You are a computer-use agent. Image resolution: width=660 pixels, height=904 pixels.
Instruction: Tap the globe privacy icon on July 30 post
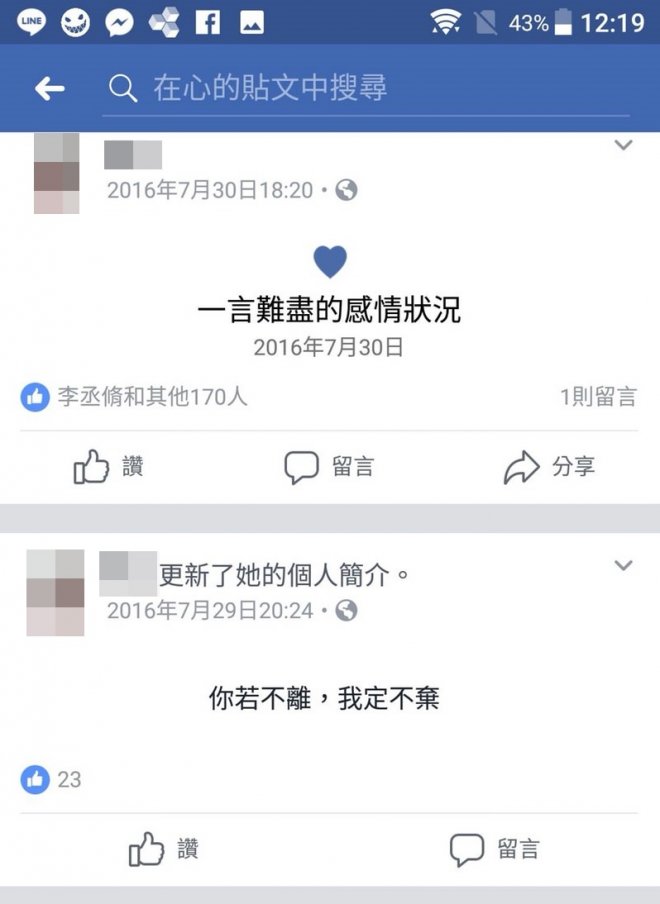click(x=346, y=190)
